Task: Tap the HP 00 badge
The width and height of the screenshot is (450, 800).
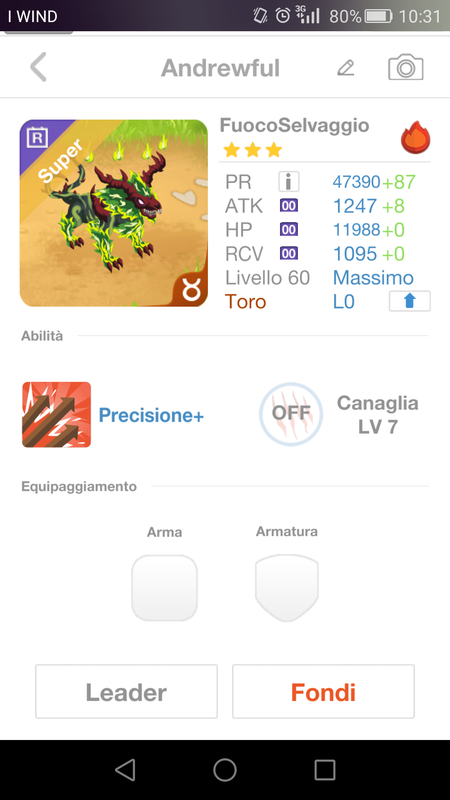Action: pos(289,230)
